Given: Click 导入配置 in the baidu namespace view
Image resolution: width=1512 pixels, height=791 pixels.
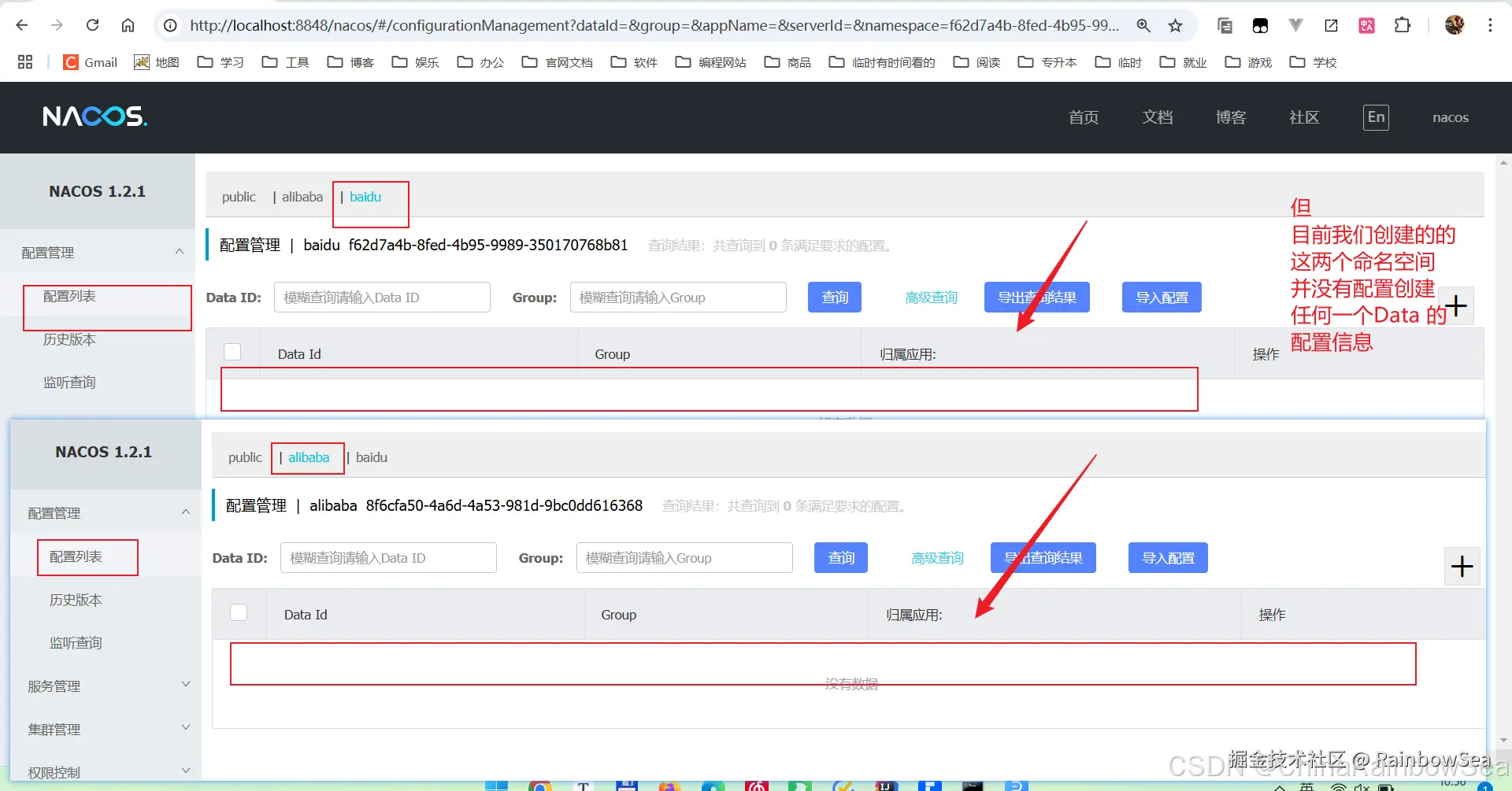Looking at the screenshot, I should 1162,298.
